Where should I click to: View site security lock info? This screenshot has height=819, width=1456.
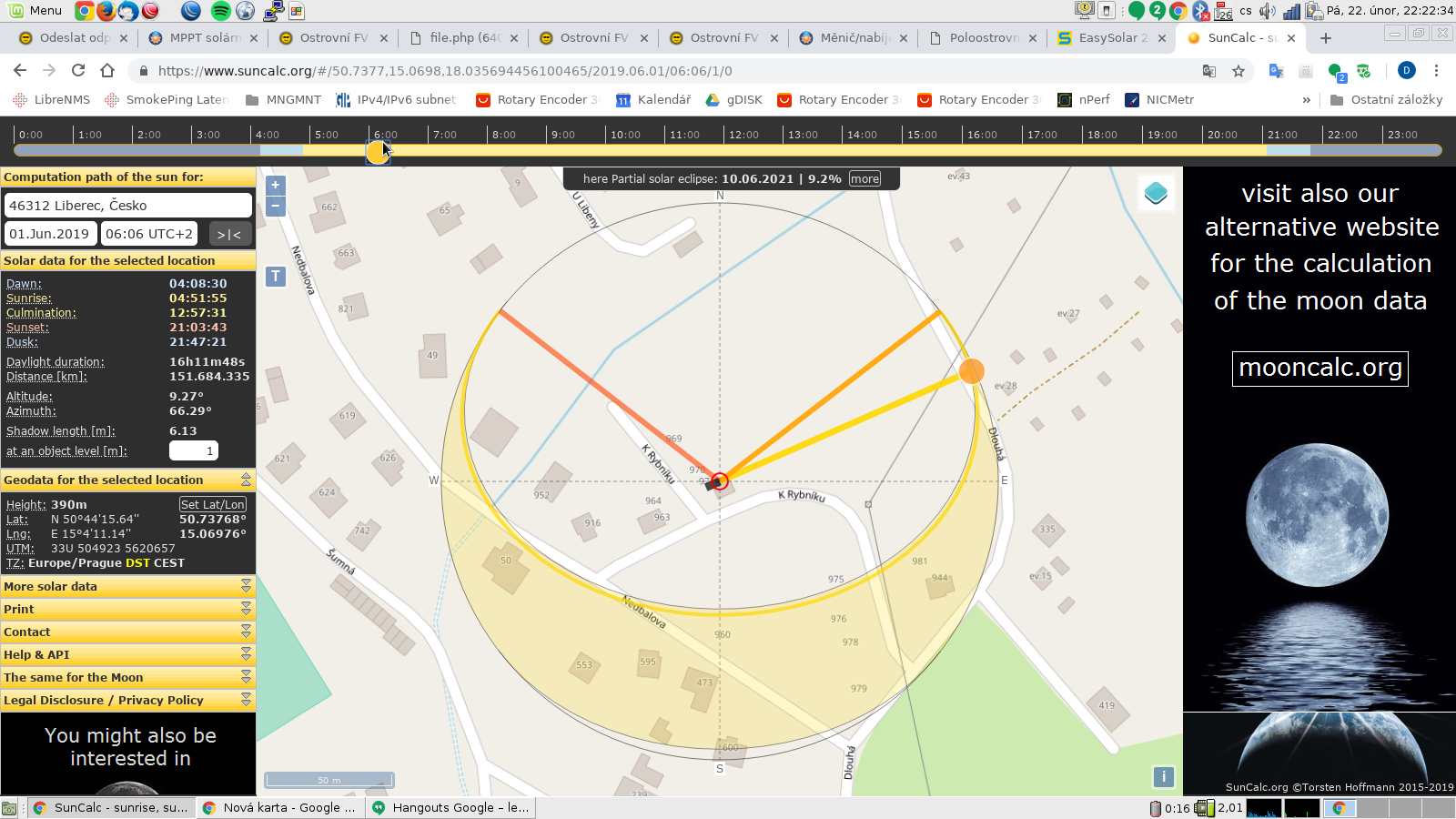[143, 71]
